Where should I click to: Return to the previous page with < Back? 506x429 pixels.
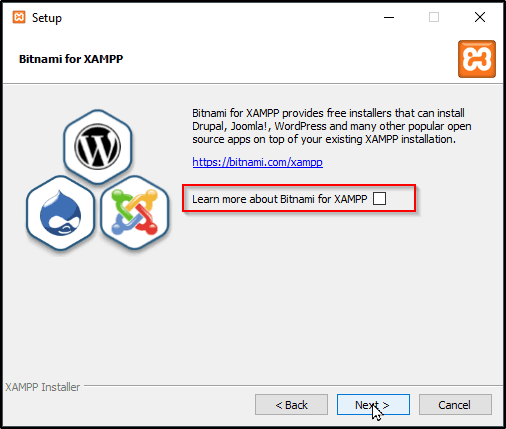(x=291, y=405)
